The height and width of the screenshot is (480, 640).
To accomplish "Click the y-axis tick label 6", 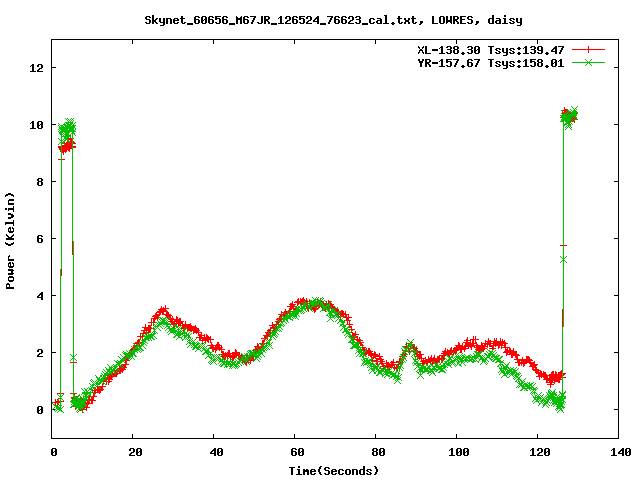I will click(40, 239).
